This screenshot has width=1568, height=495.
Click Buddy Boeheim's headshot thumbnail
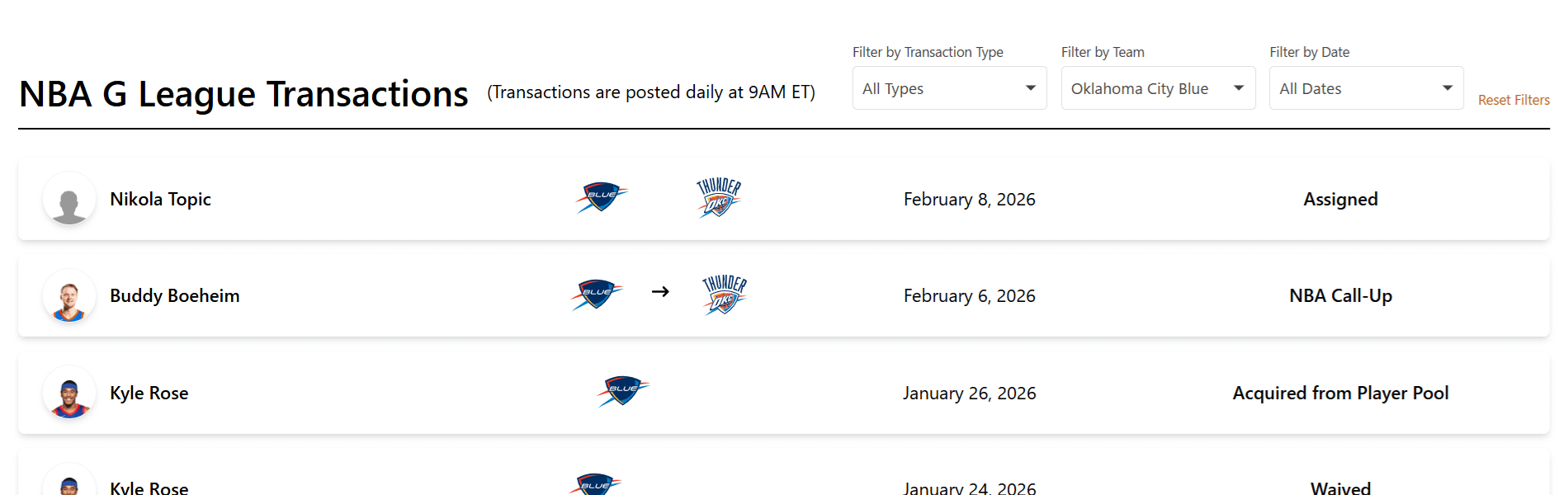click(x=69, y=295)
